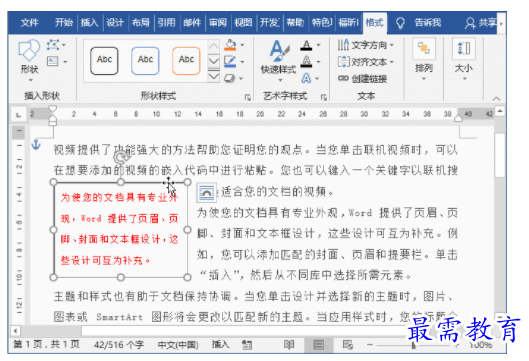529x361 pixels.
Task: Switch to the 布局 tab
Action: (141, 23)
